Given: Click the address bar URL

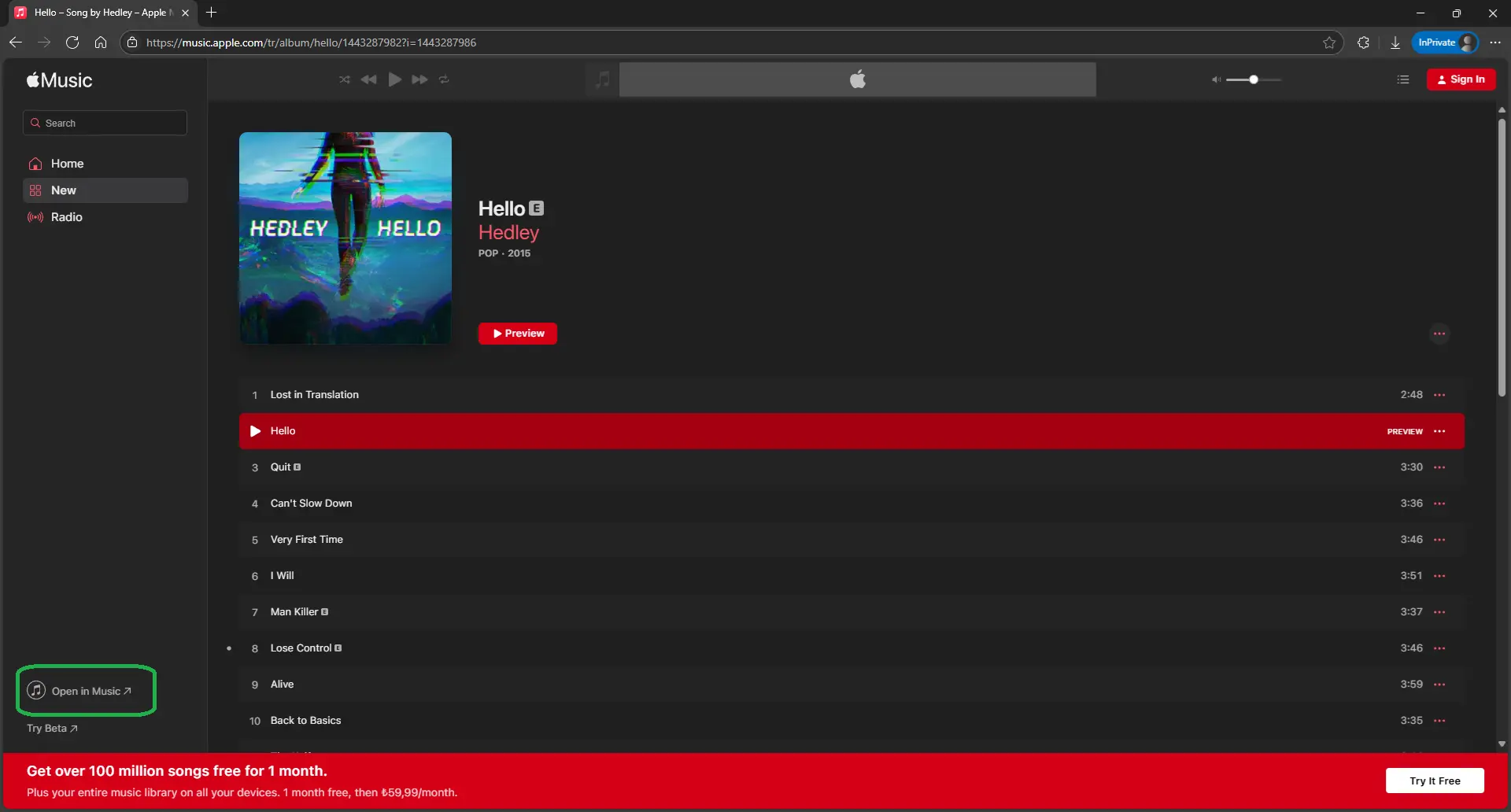Looking at the screenshot, I should coord(311,42).
